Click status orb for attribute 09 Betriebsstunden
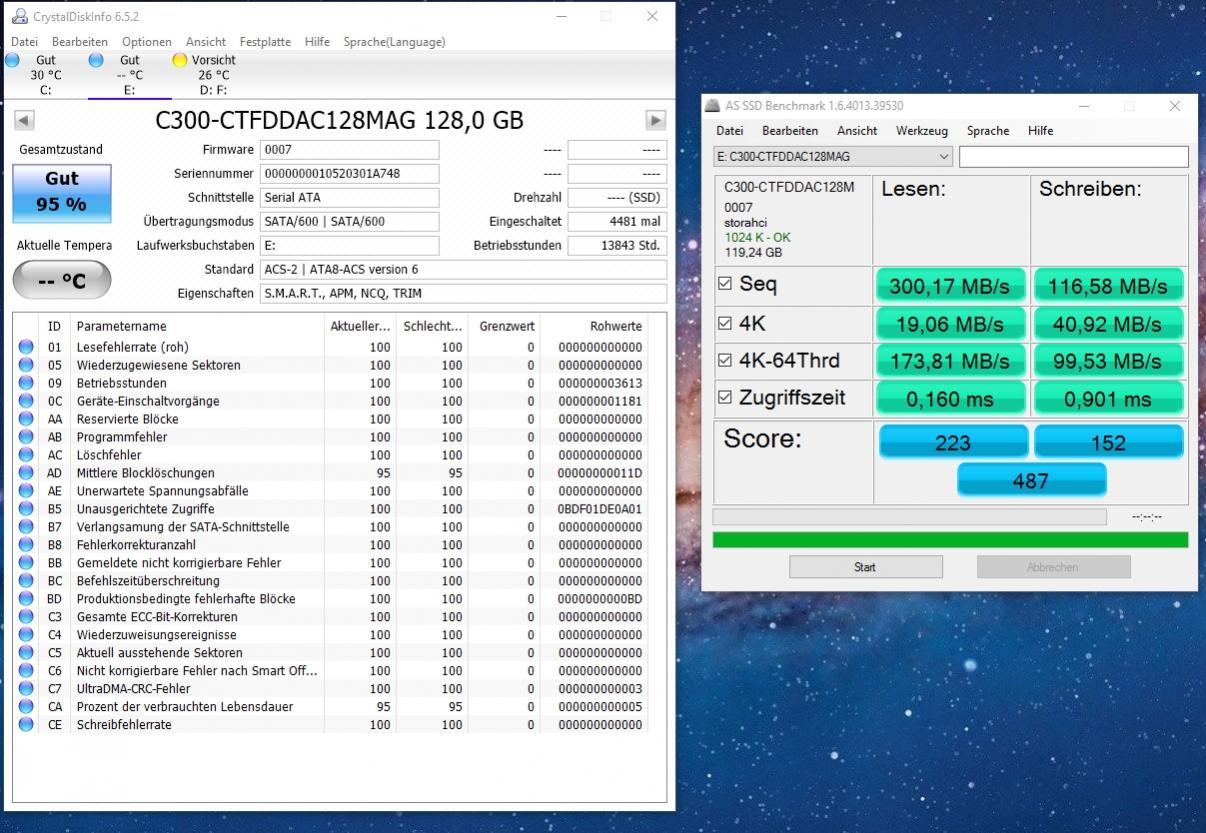1206x833 pixels. [x=26, y=383]
